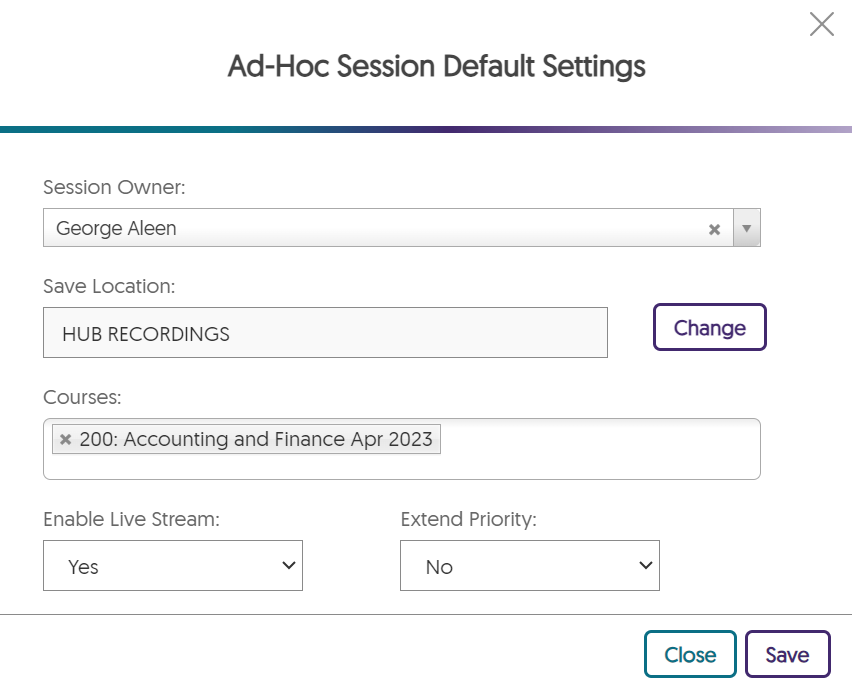Click the Courses label

pos(82,397)
